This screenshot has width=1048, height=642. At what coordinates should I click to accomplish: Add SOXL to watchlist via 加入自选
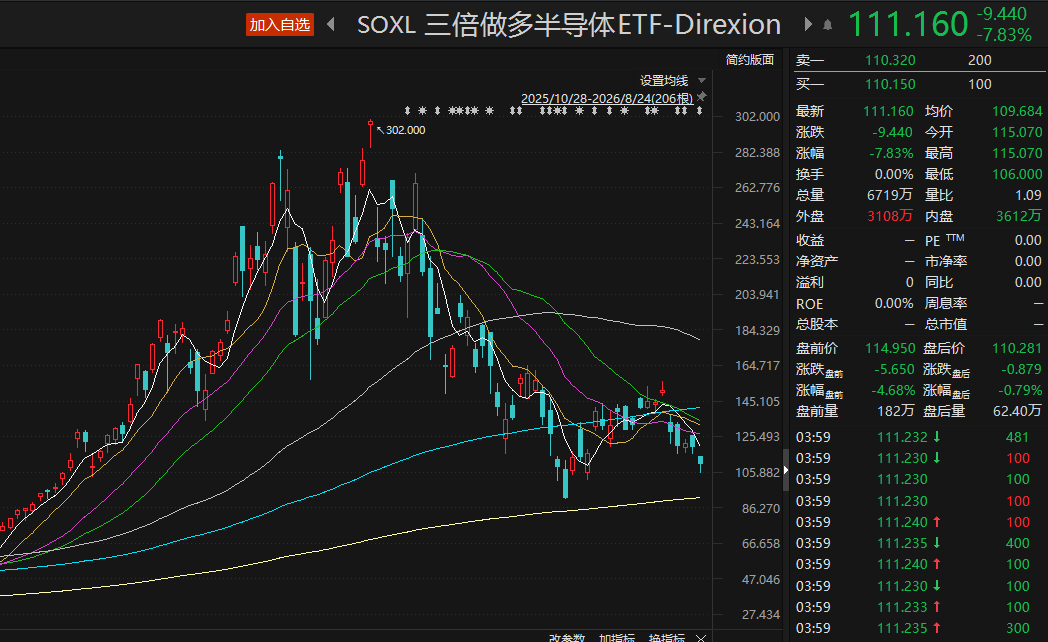point(279,25)
